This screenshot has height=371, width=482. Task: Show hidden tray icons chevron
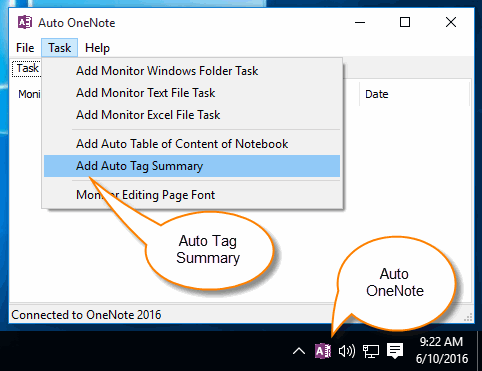tap(299, 351)
